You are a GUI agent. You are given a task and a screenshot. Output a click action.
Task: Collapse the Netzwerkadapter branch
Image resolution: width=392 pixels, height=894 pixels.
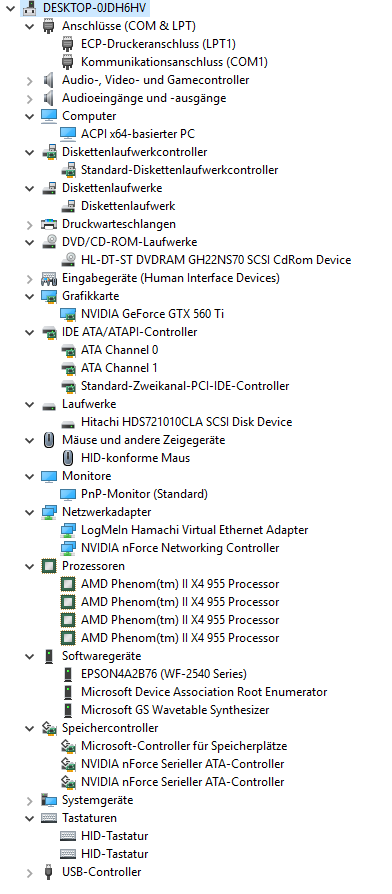30,512
